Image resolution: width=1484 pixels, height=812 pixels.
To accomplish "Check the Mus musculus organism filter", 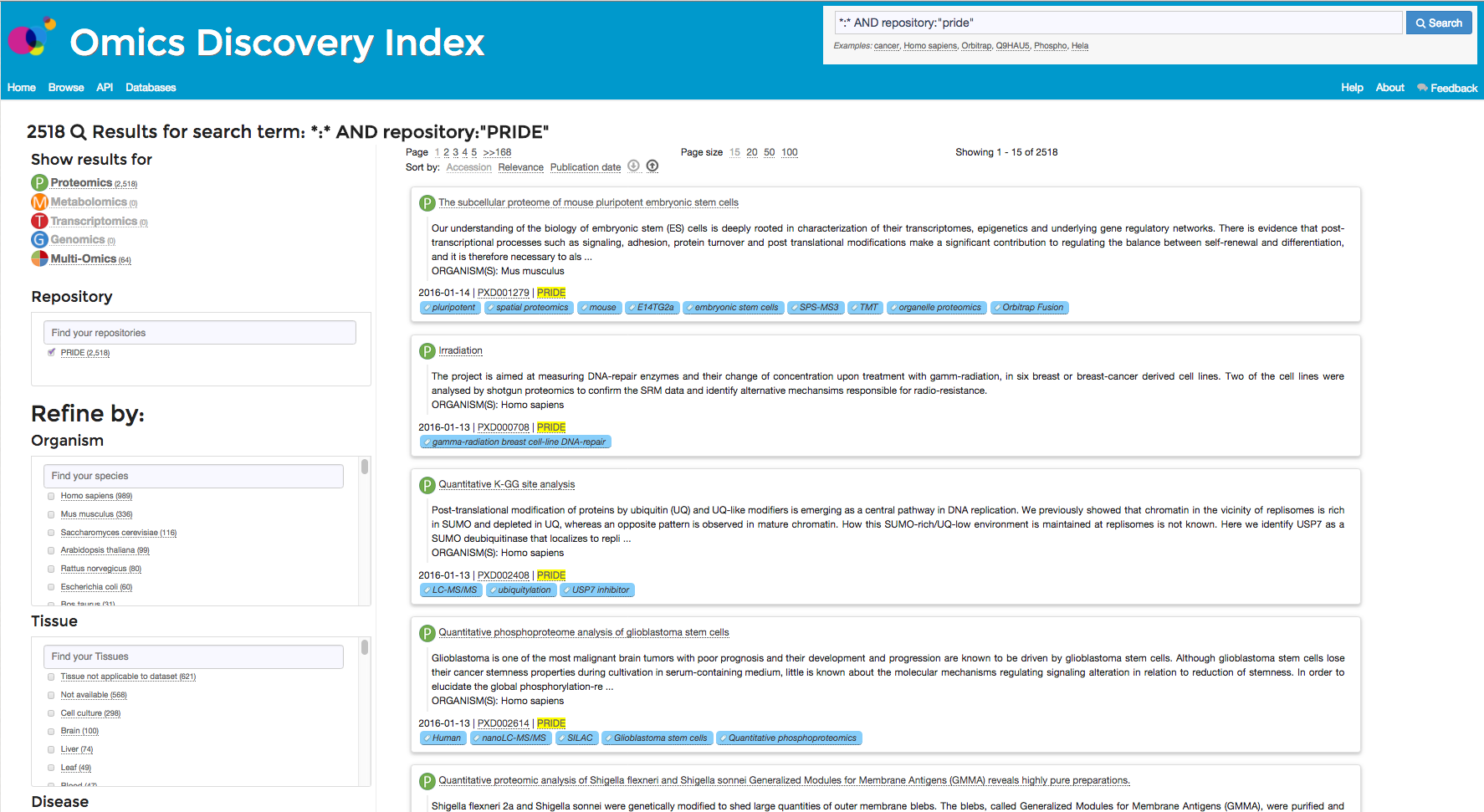I will 51,514.
